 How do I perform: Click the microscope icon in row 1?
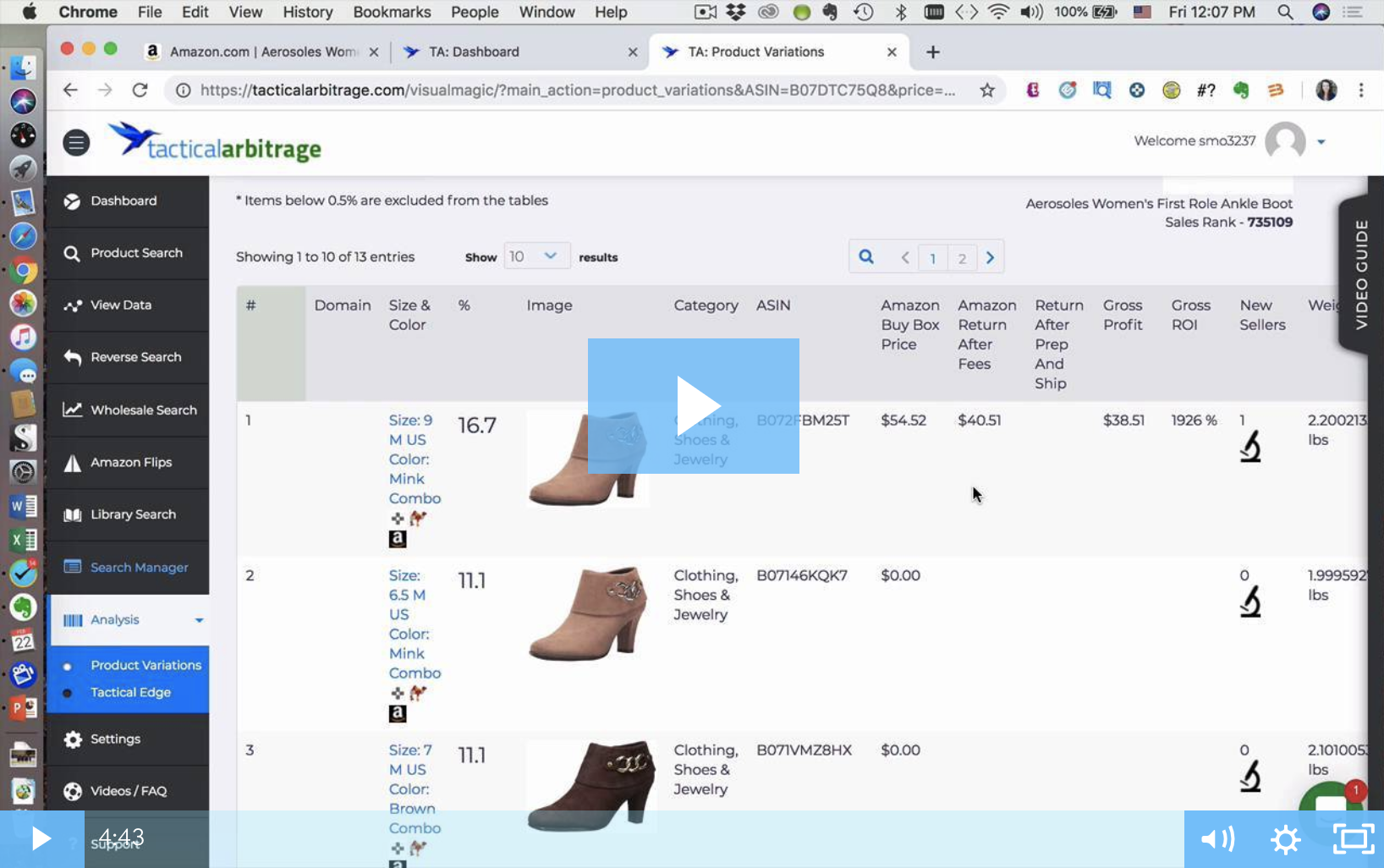pyautogui.click(x=1250, y=446)
